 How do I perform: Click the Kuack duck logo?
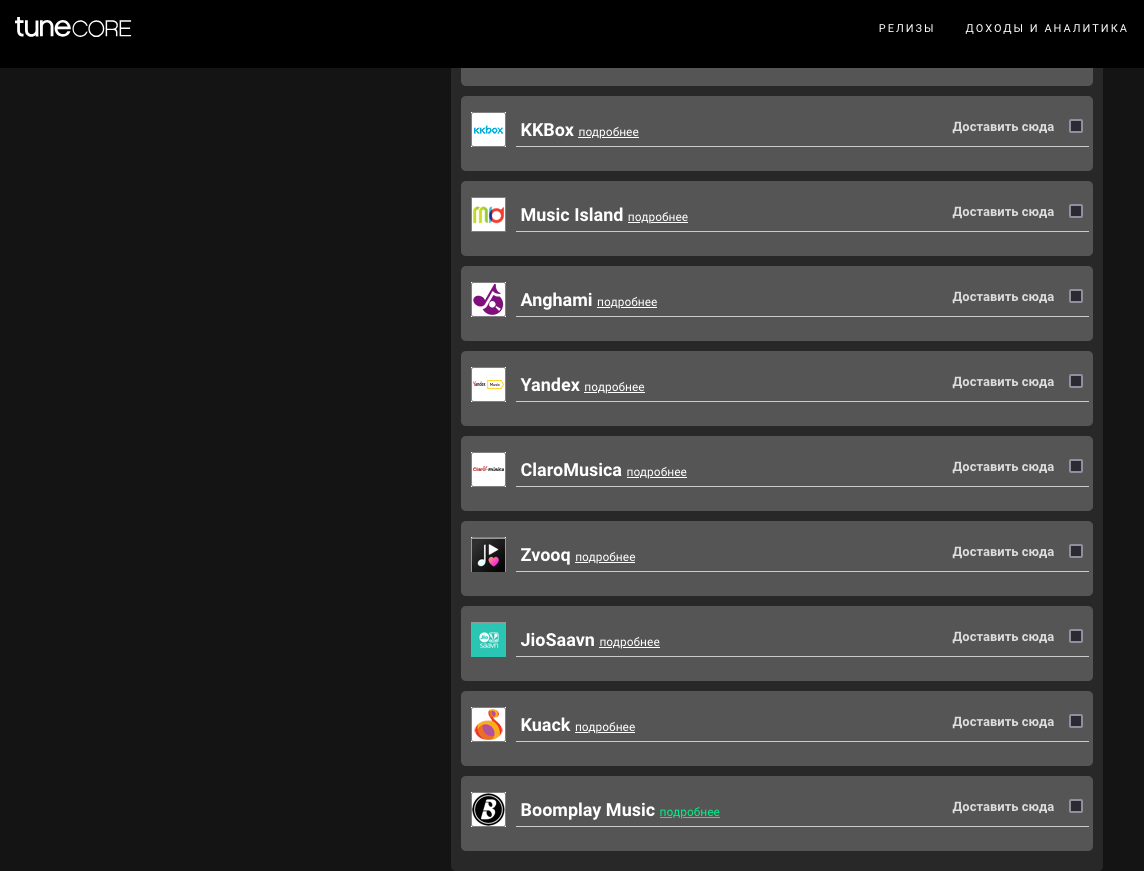tap(488, 724)
